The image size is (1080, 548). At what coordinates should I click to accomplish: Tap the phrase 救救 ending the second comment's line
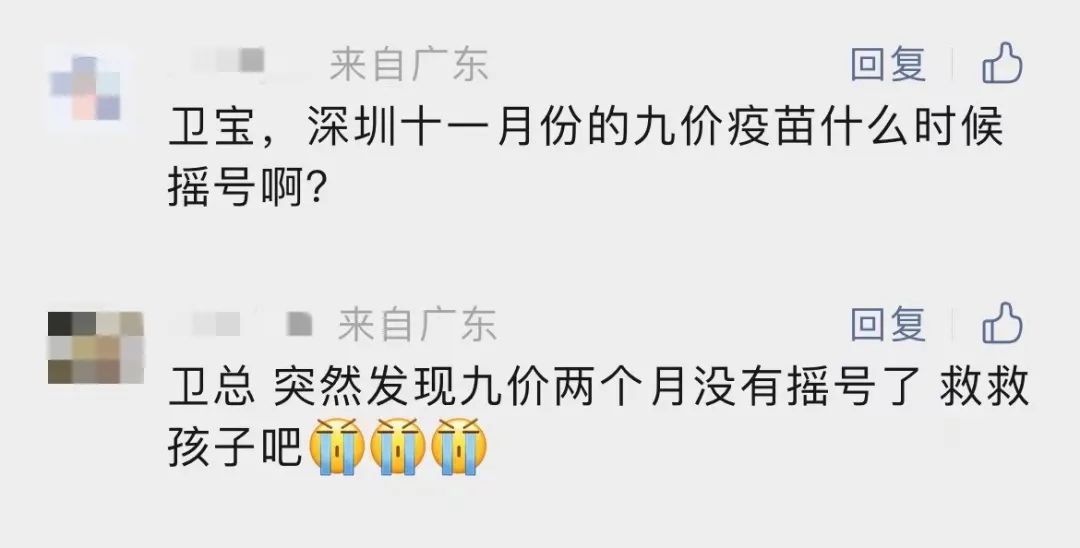[x=984, y=387]
